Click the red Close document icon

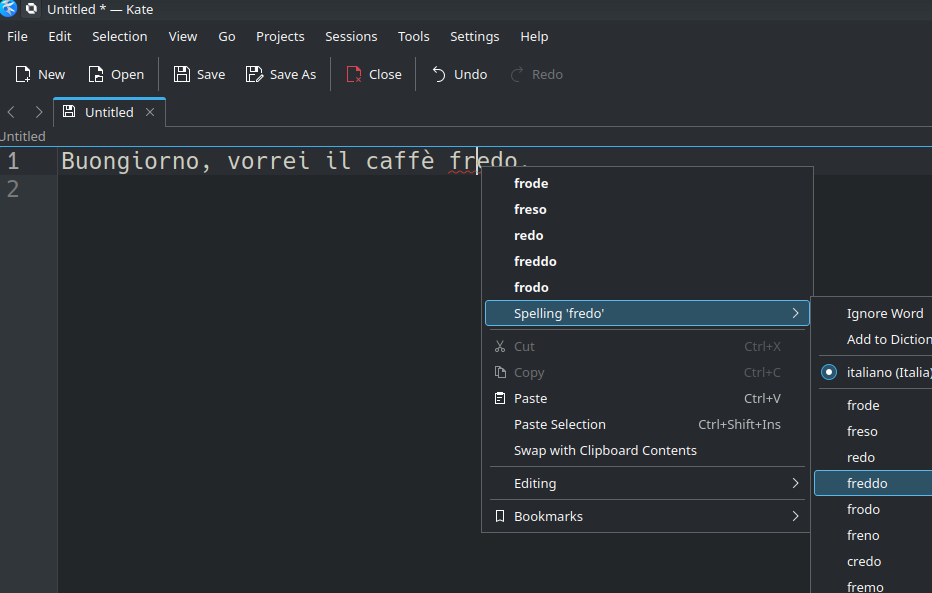[x=354, y=74]
